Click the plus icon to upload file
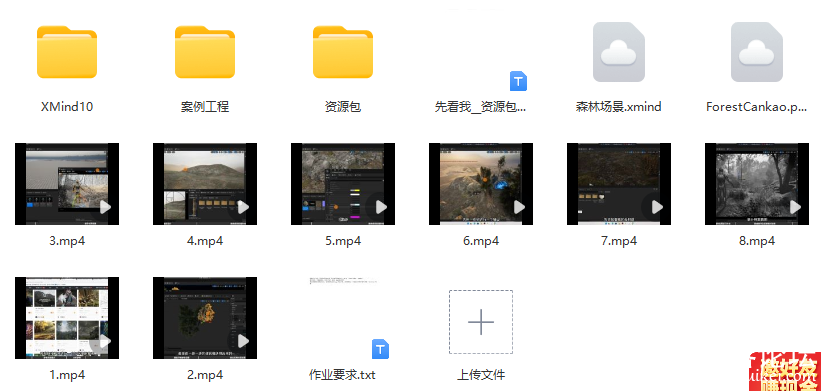The width and height of the screenshot is (821, 391). 481,322
